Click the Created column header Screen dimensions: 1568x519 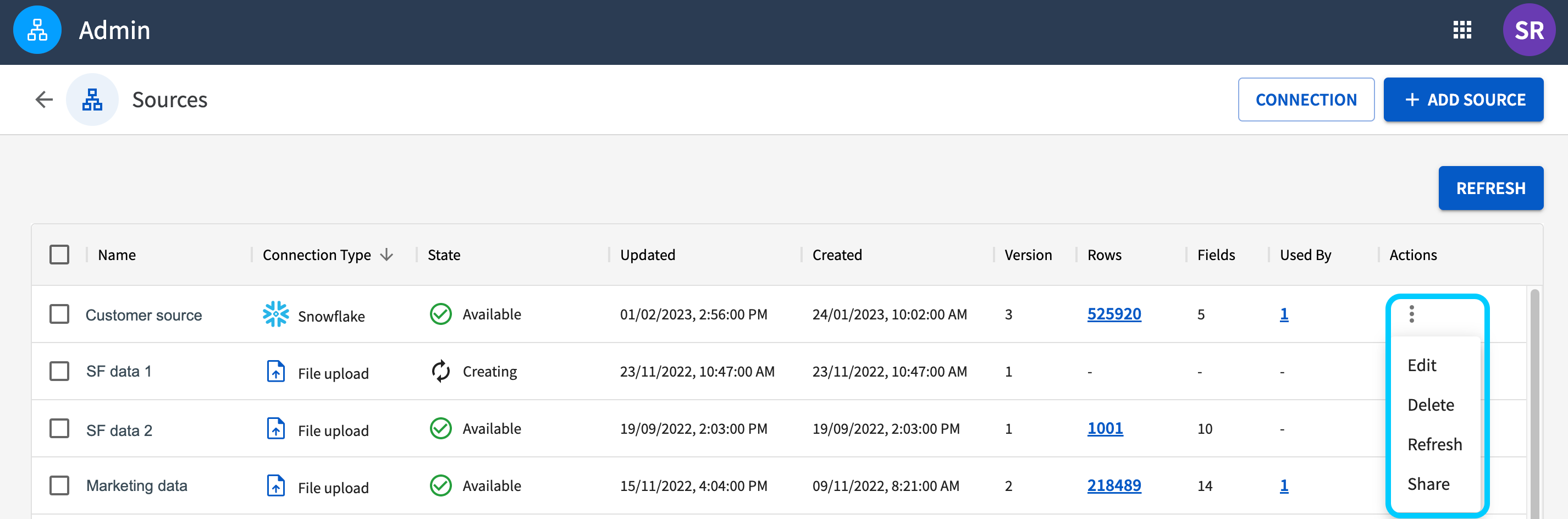tap(837, 255)
